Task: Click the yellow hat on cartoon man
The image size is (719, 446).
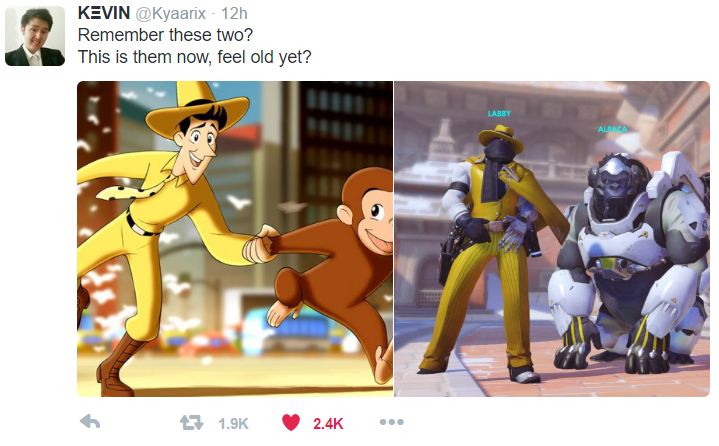Action: pos(197,108)
